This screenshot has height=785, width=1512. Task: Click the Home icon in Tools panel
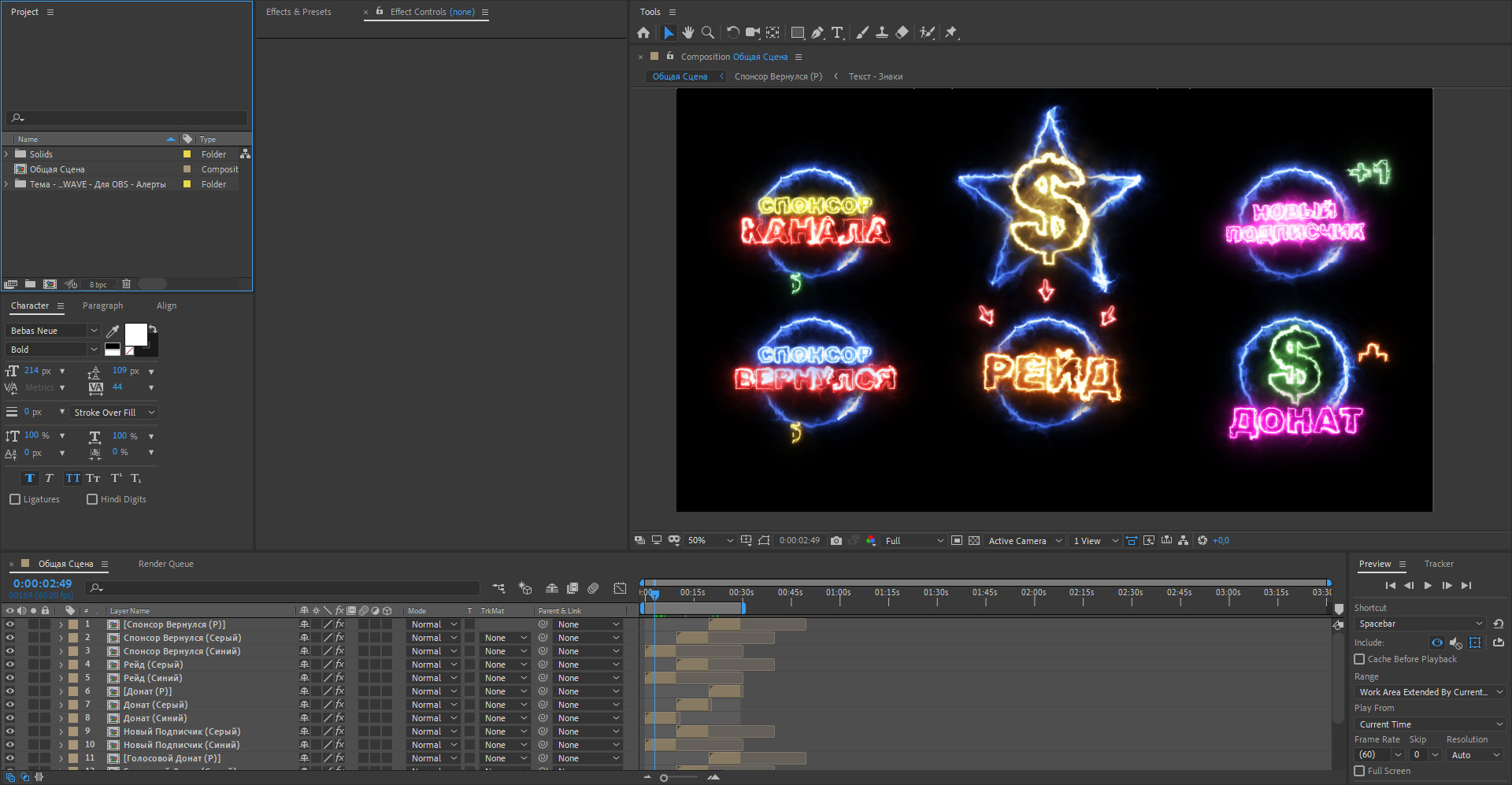pyautogui.click(x=643, y=32)
